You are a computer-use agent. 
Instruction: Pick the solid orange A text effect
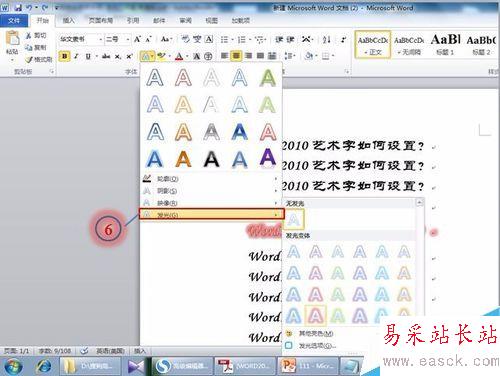183,159
